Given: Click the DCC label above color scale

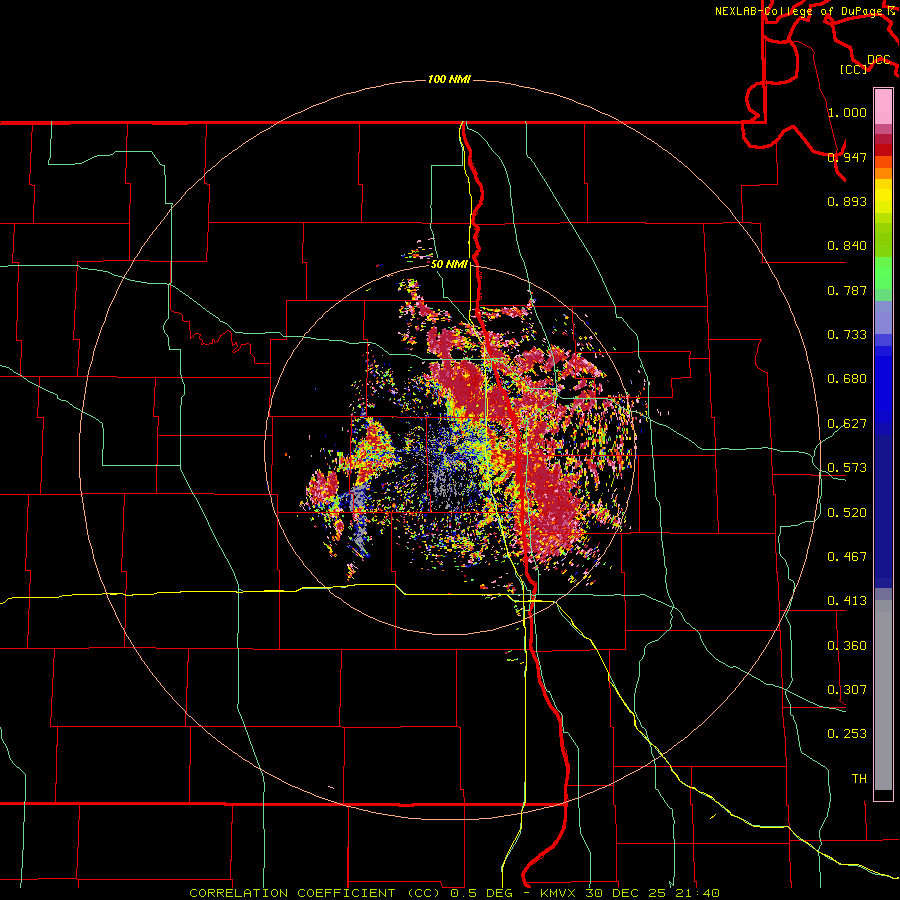Looking at the screenshot, I should 878,60.
